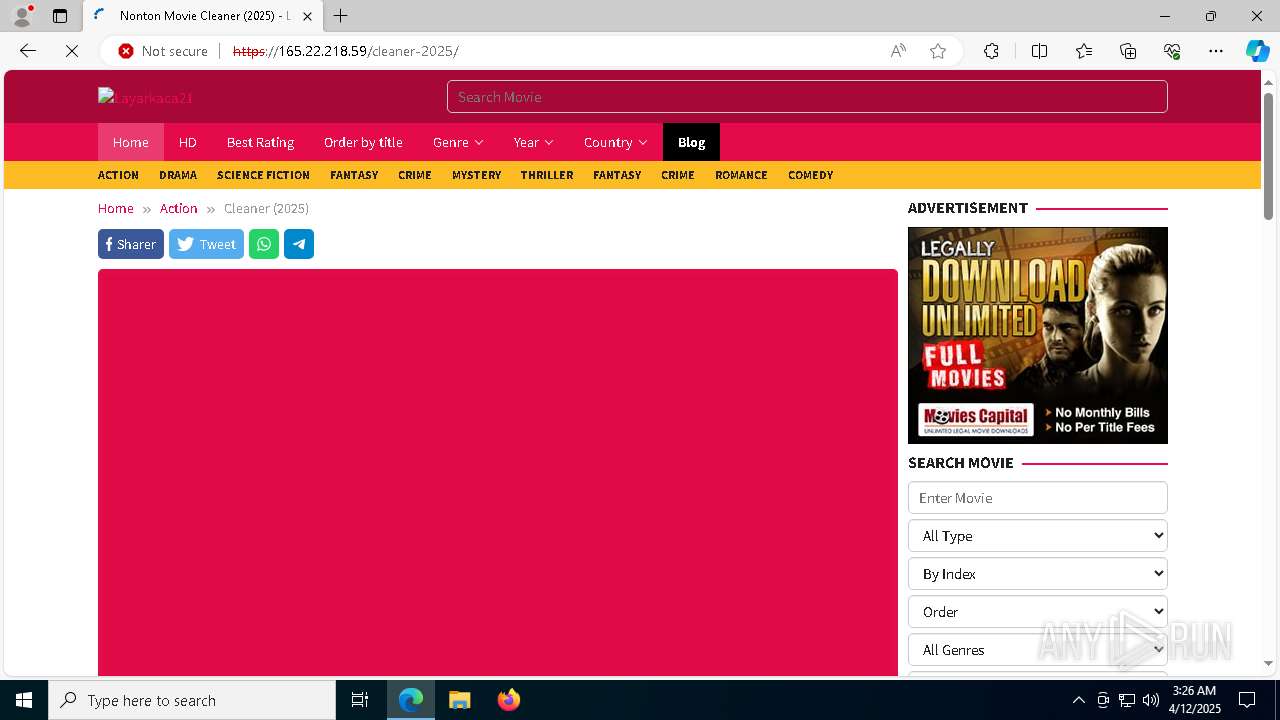This screenshot has width=1280, height=720.
Task: Open Microsoft Edge from the taskbar
Action: pyautogui.click(x=411, y=700)
